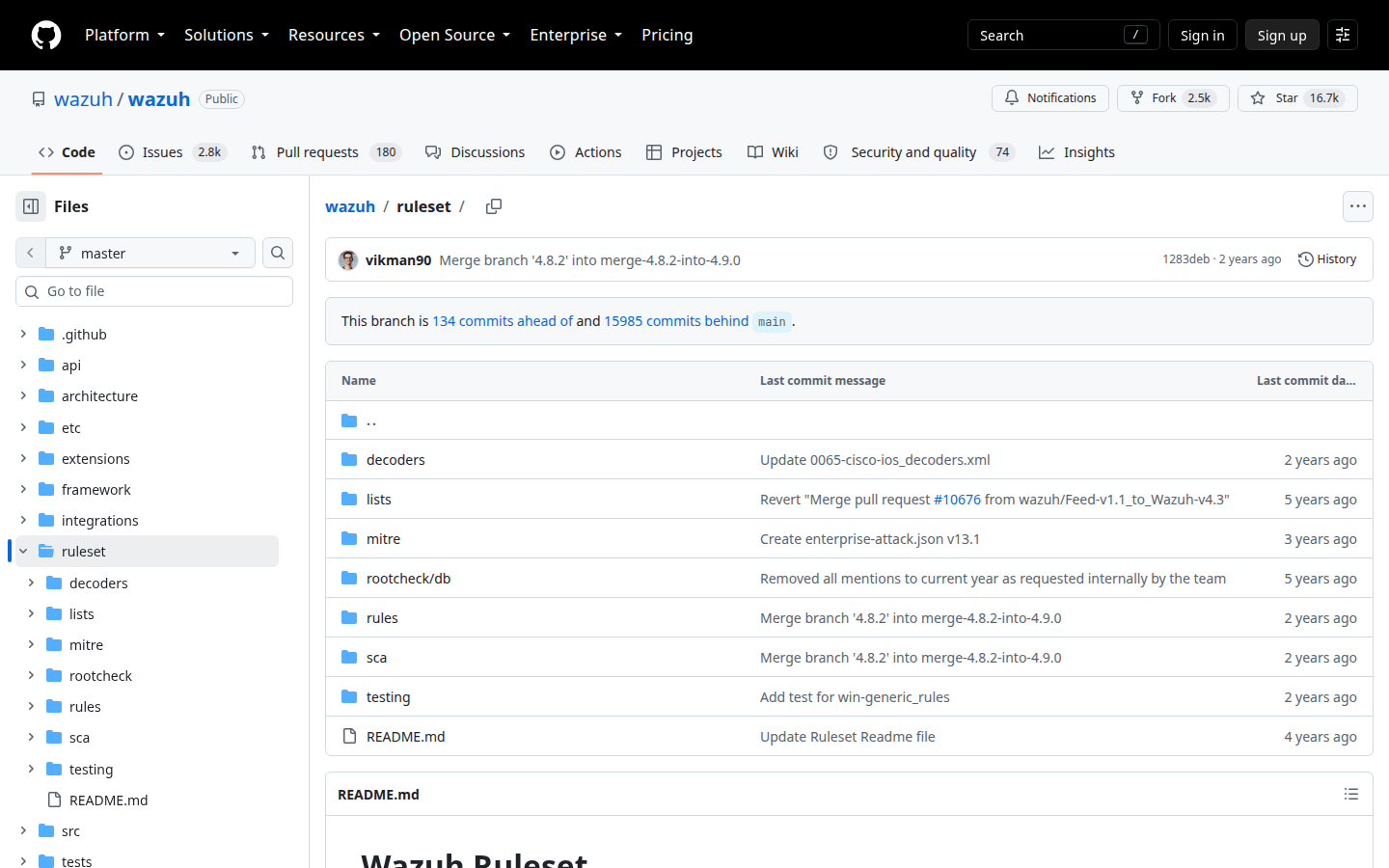Click the testing folder icon in table
The image size is (1389, 868).
coord(349,697)
